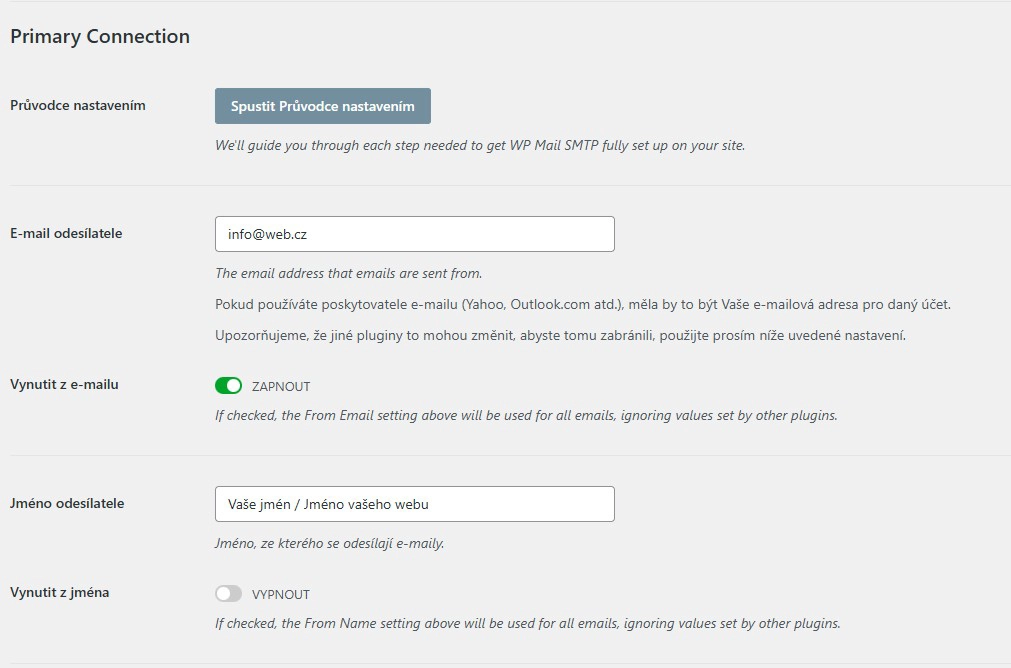Click the VYPNOUT switch for force From Name
Image resolution: width=1011 pixels, height=668 pixels.
[228, 593]
